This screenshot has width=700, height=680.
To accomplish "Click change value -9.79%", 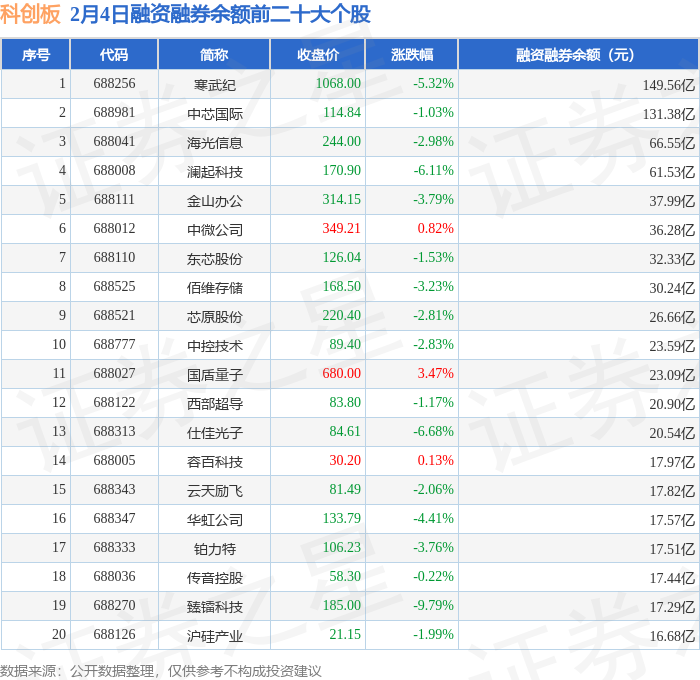I will 433,606.
